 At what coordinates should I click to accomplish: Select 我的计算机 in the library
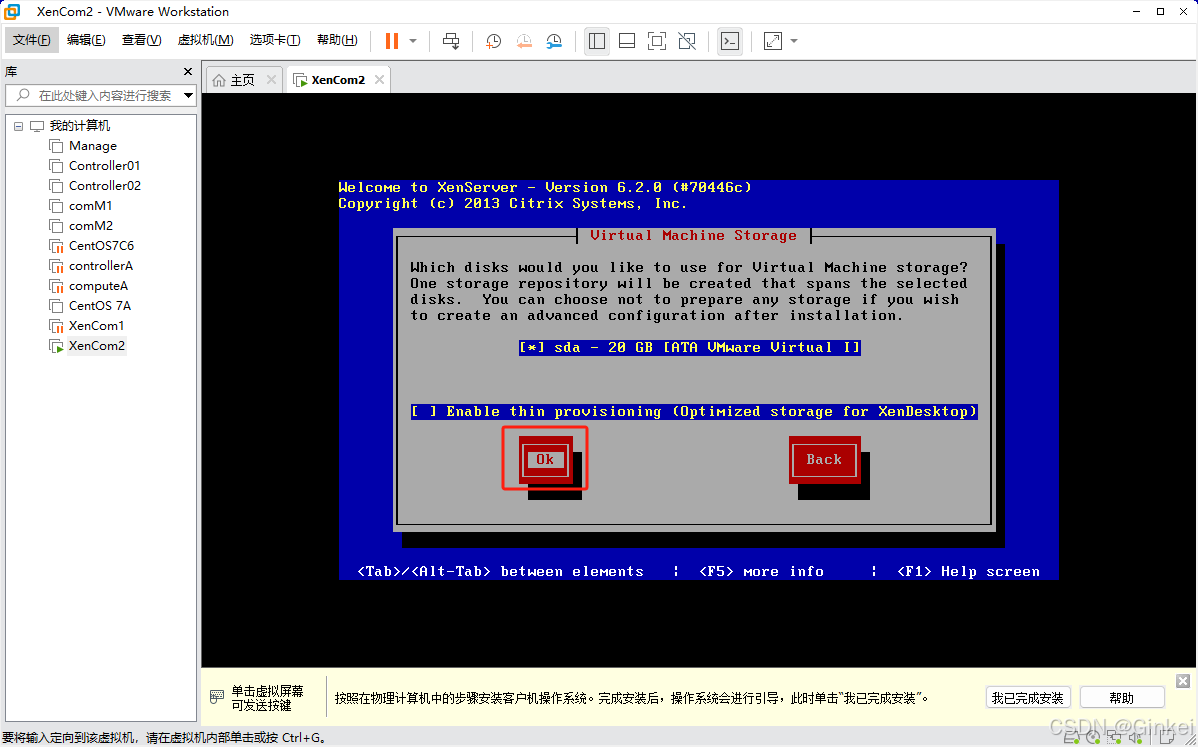click(79, 126)
